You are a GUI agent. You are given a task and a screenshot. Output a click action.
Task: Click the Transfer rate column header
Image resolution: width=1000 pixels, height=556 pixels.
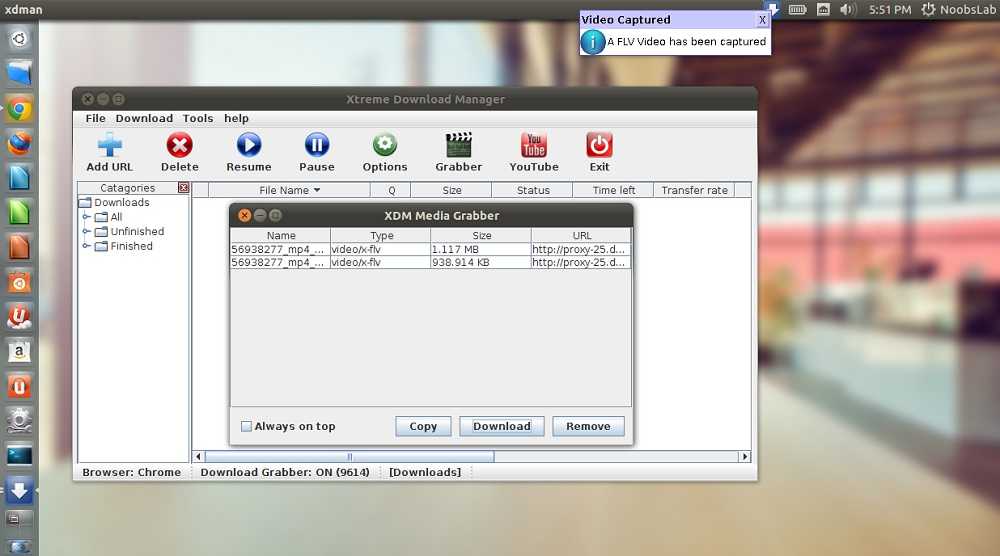pos(694,190)
